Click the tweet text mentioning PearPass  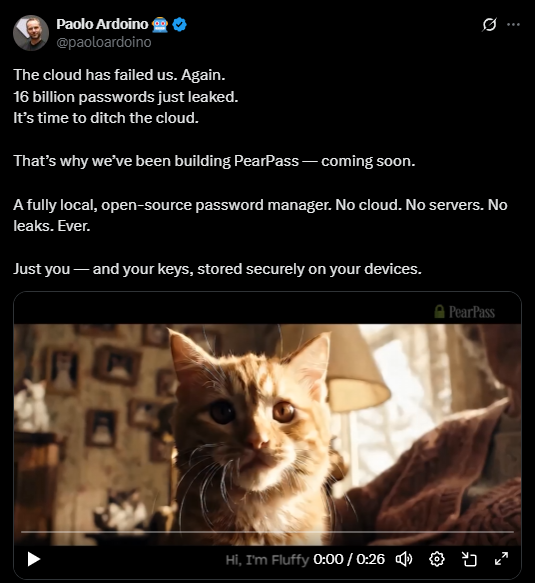[x=214, y=161]
